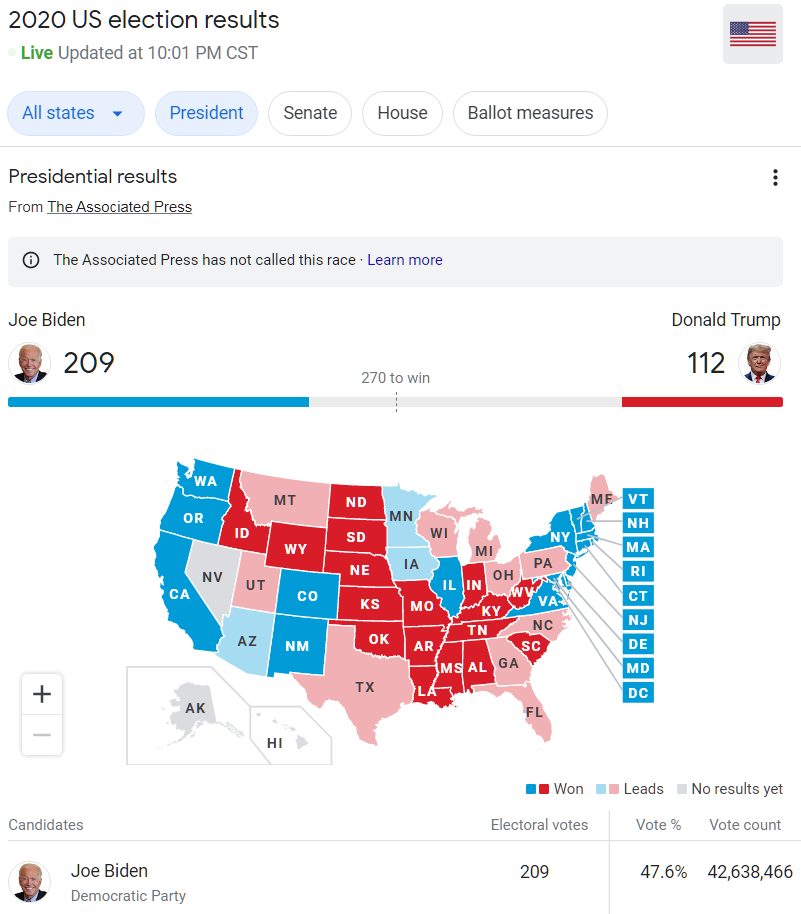Zoom in the map with plus button
The image size is (801, 914).
pyautogui.click(x=42, y=694)
